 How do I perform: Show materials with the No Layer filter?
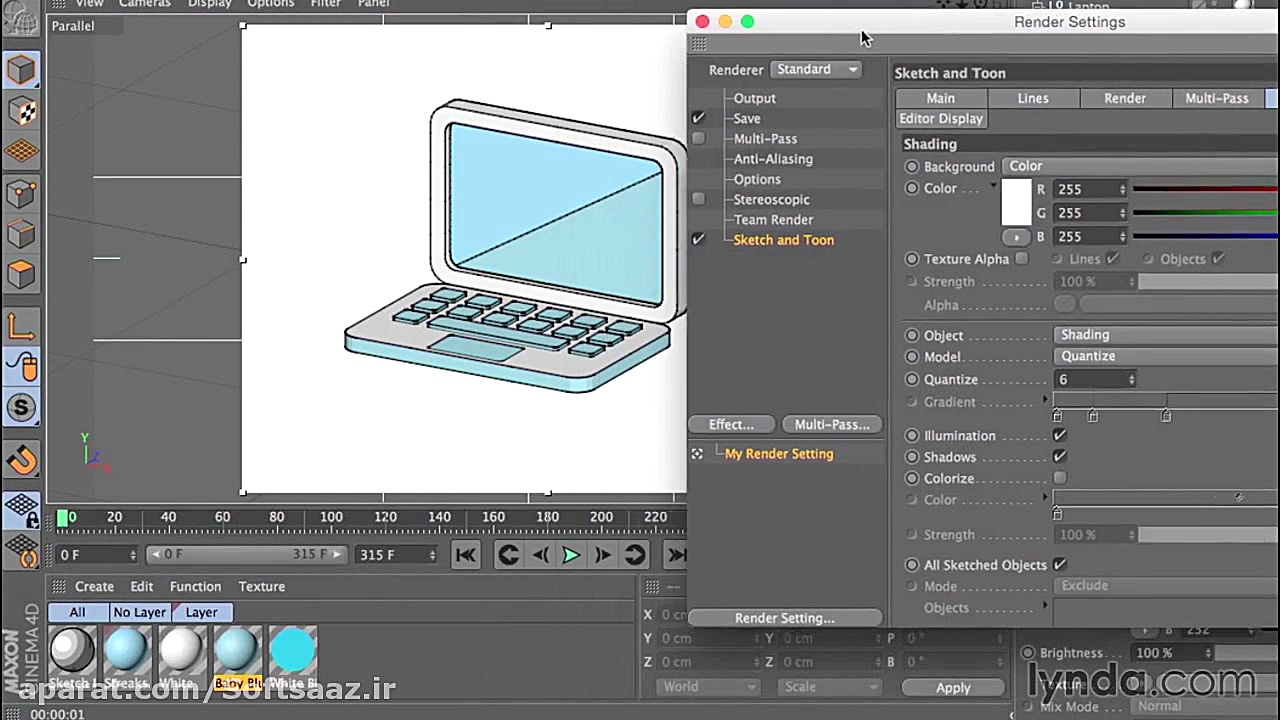(x=139, y=612)
